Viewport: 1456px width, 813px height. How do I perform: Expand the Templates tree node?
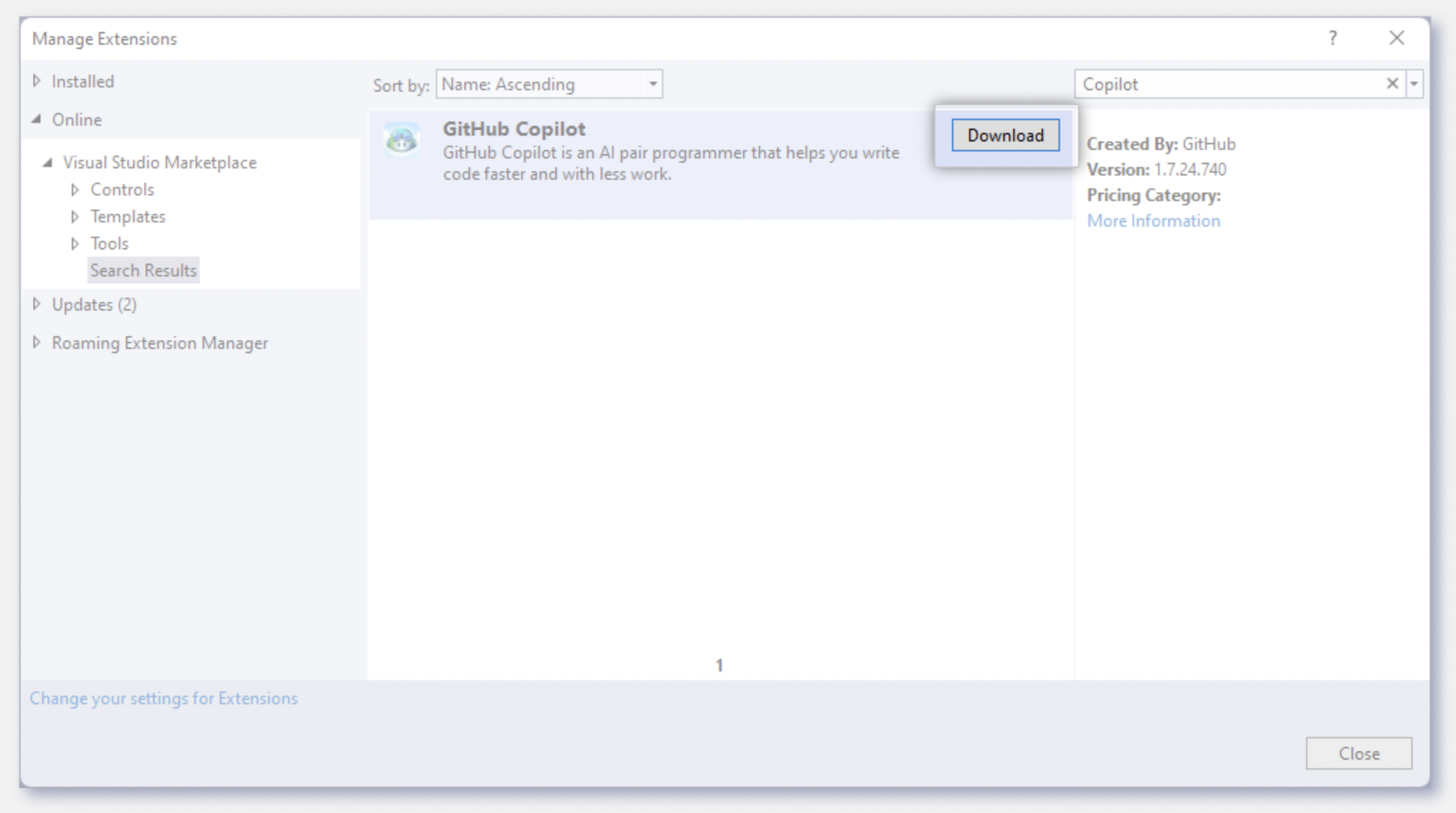(75, 217)
